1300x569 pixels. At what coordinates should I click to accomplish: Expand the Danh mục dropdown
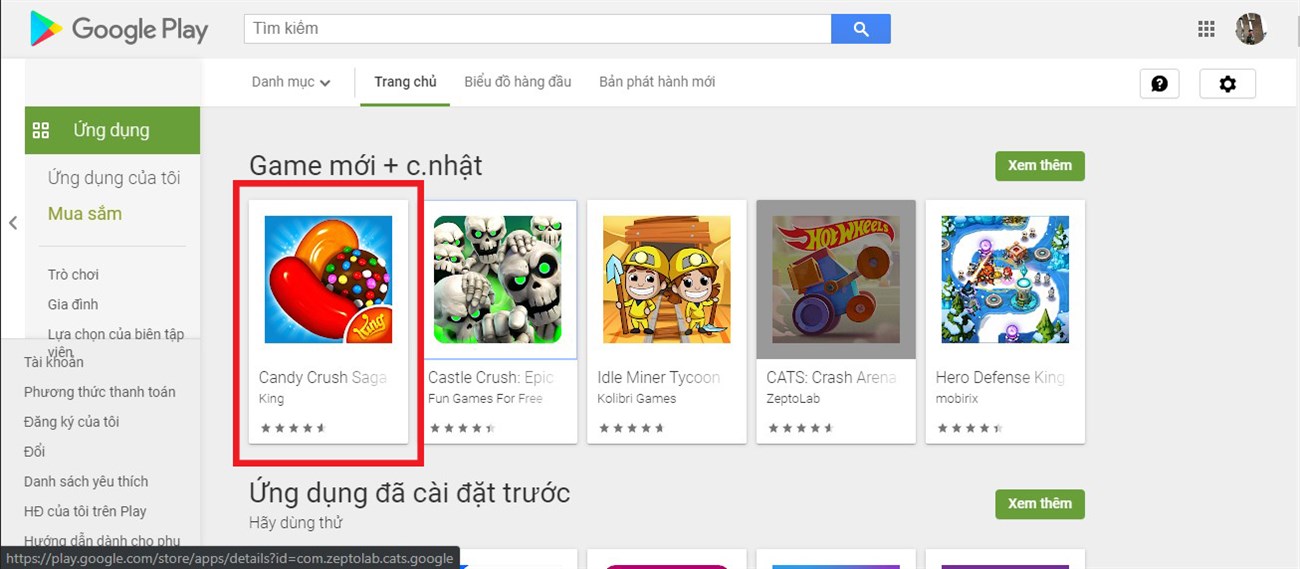coord(291,82)
